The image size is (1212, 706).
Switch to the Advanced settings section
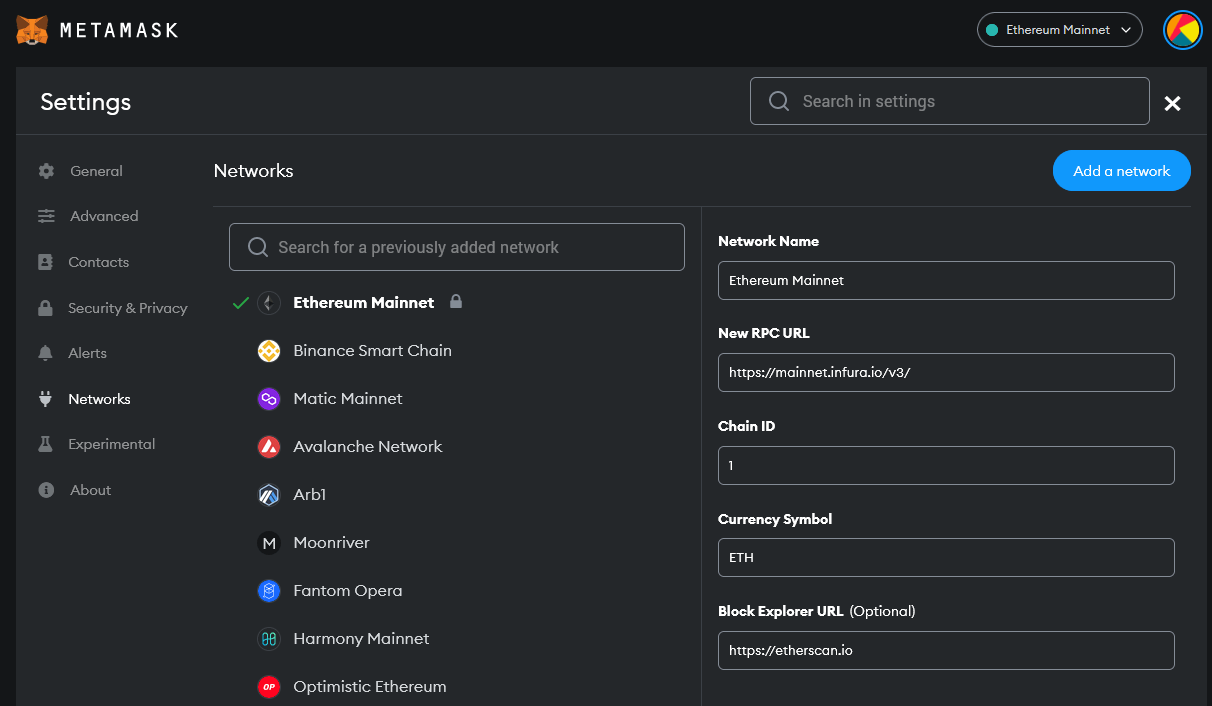point(103,215)
